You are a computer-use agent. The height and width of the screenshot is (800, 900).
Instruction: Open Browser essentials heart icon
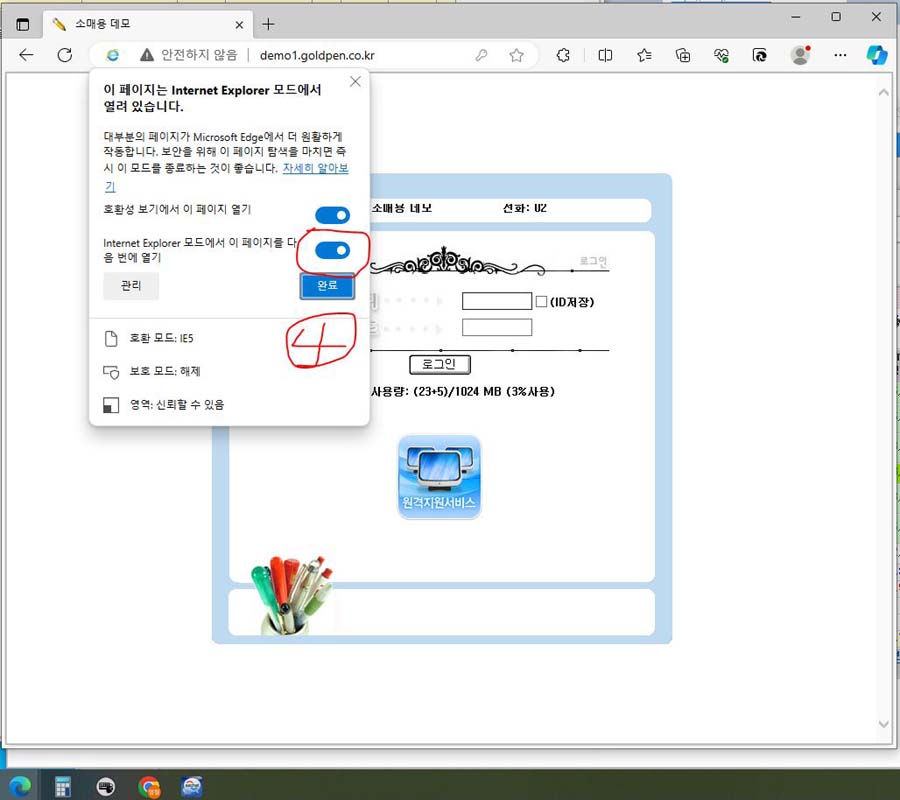(x=721, y=55)
